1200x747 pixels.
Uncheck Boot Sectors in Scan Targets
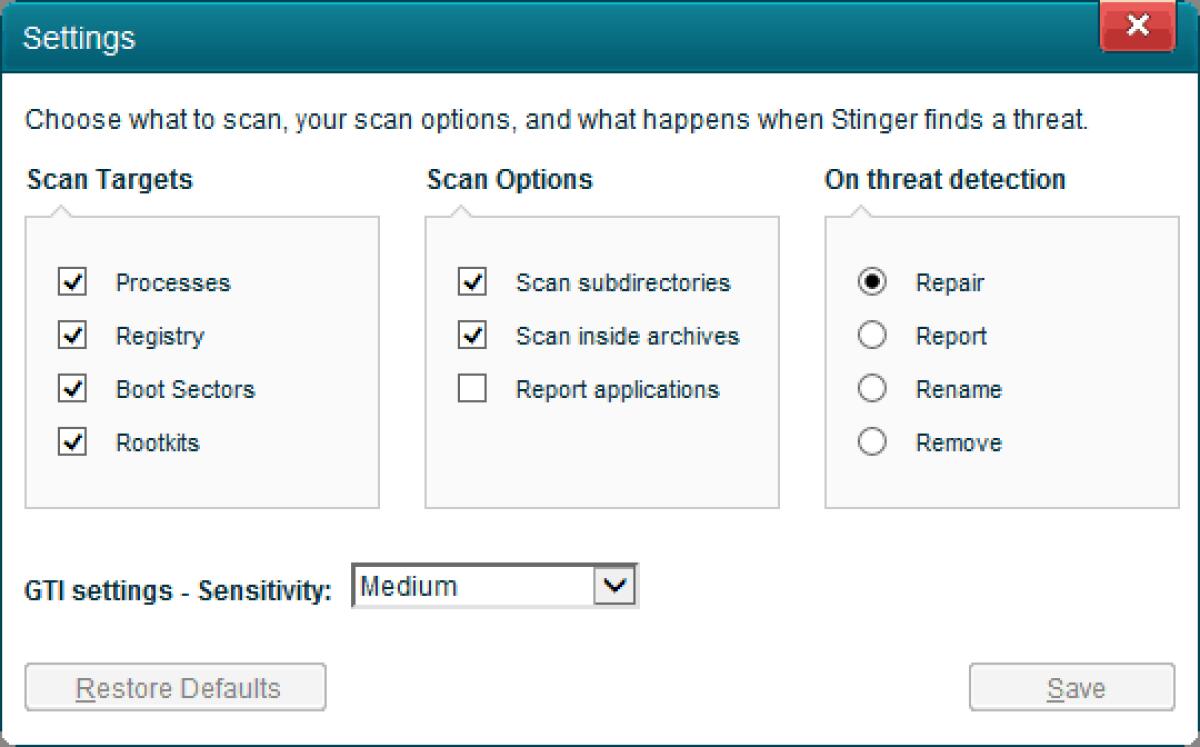tap(70, 390)
